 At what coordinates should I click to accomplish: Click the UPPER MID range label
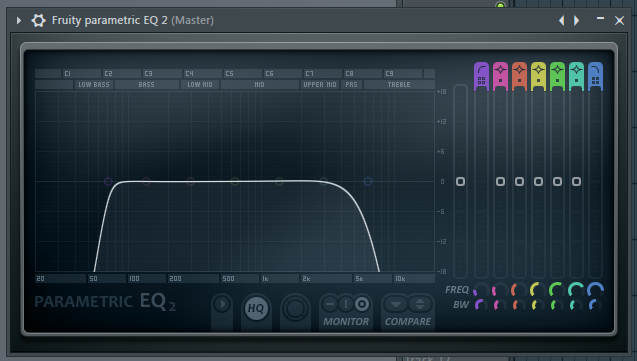[320, 84]
